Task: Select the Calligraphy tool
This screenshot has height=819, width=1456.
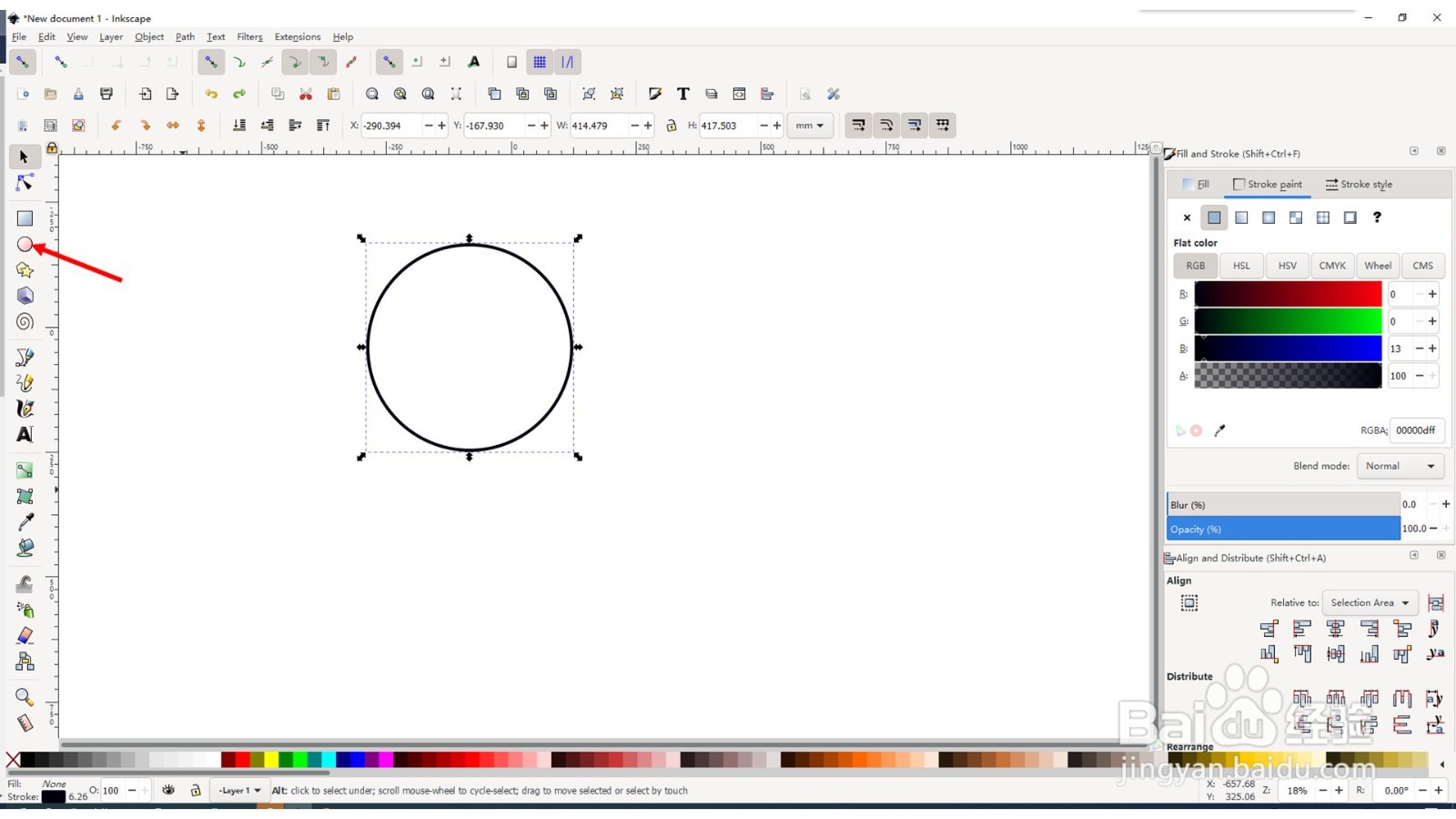Action: (x=25, y=409)
